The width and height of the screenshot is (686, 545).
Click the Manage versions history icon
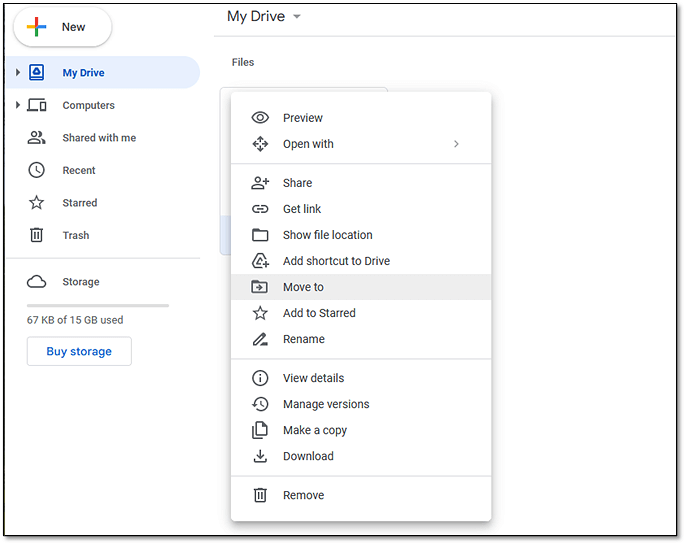point(260,404)
